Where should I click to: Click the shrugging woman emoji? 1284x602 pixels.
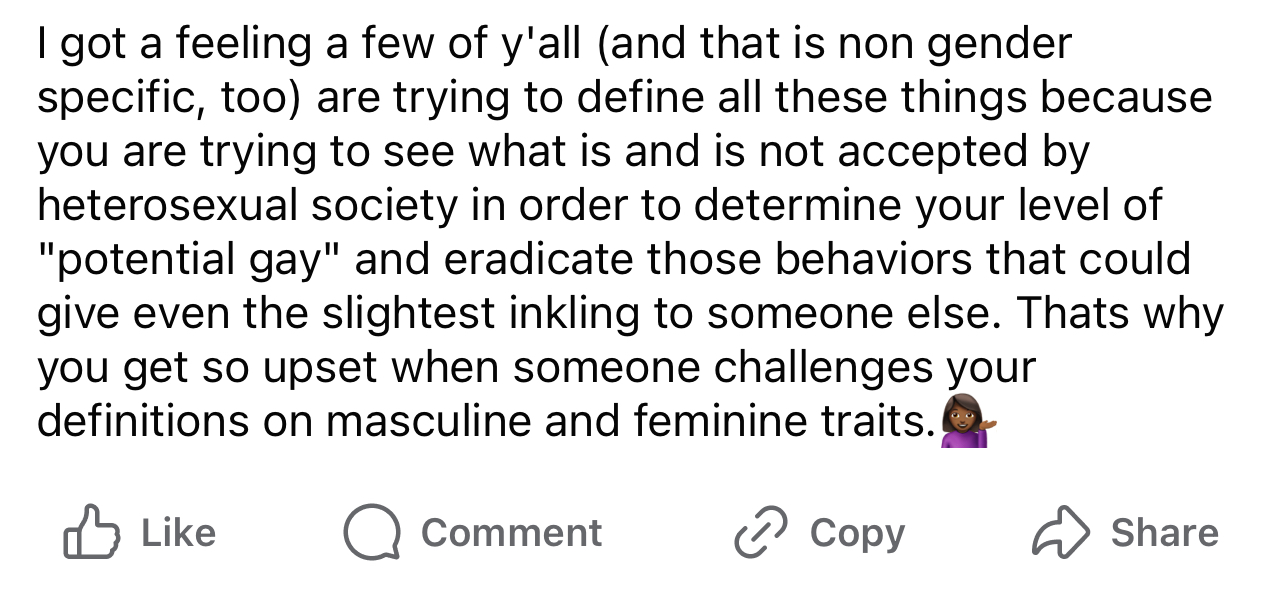[x=967, y=422]
